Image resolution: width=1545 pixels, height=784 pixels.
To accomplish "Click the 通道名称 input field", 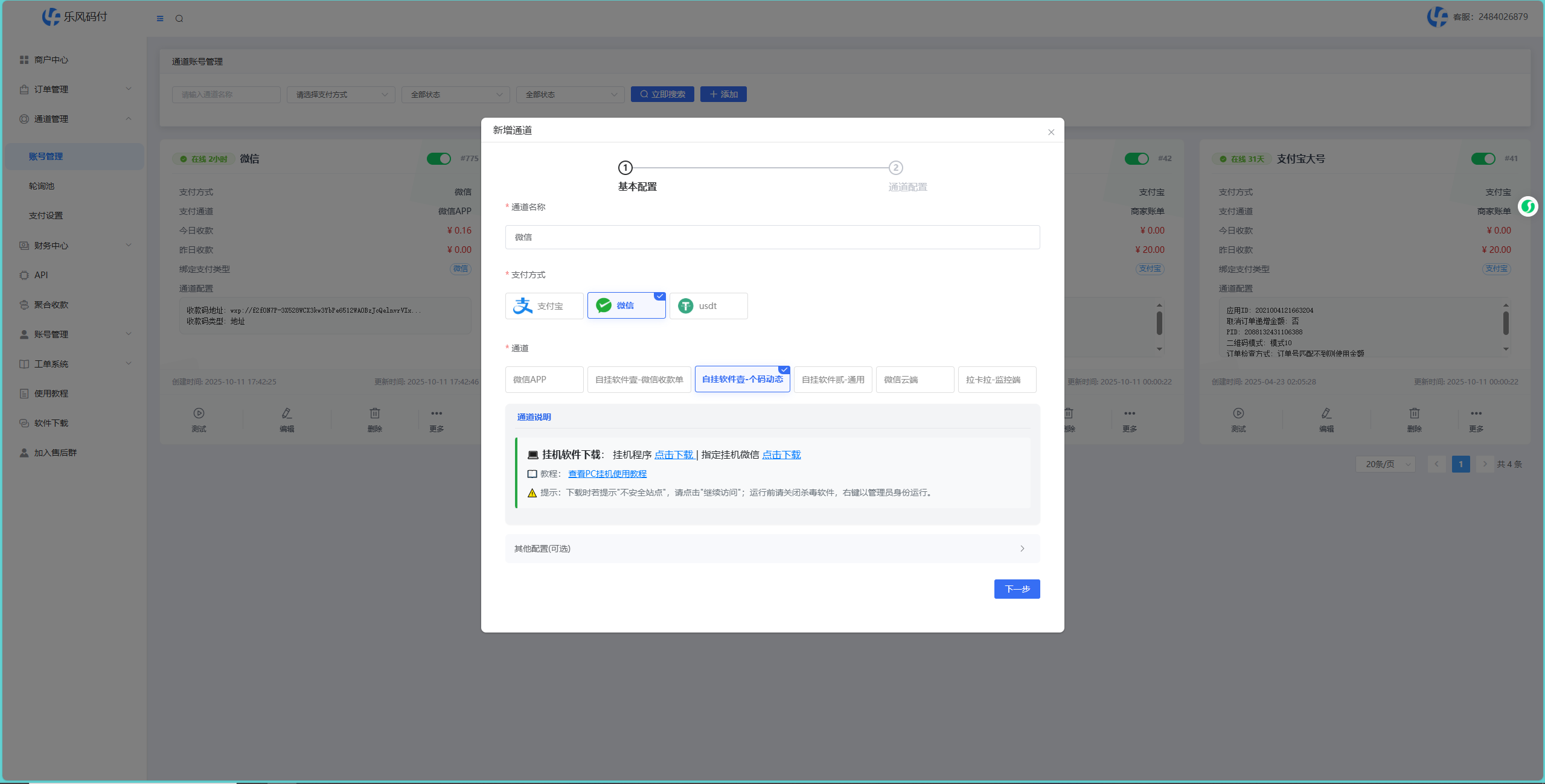I will click(x=772, y=237).
